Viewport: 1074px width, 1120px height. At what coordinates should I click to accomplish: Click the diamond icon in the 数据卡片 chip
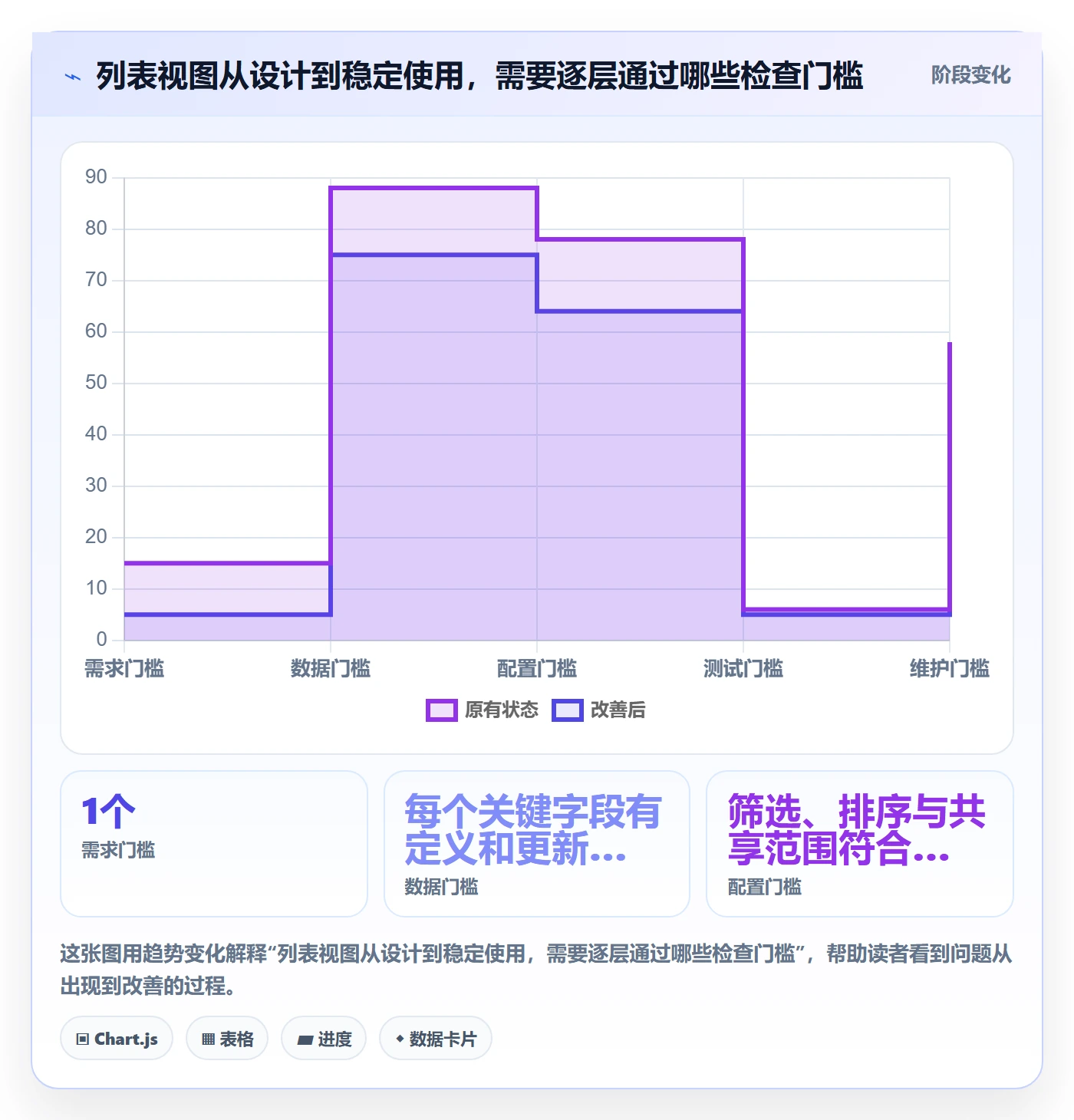400,1039
